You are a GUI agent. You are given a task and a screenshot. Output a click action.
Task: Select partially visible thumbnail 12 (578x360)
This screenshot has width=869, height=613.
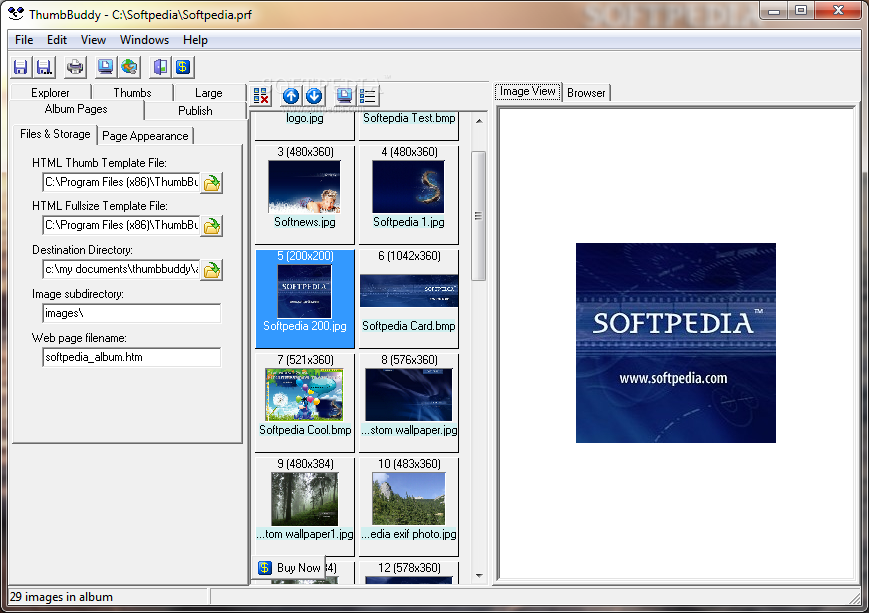408,573
